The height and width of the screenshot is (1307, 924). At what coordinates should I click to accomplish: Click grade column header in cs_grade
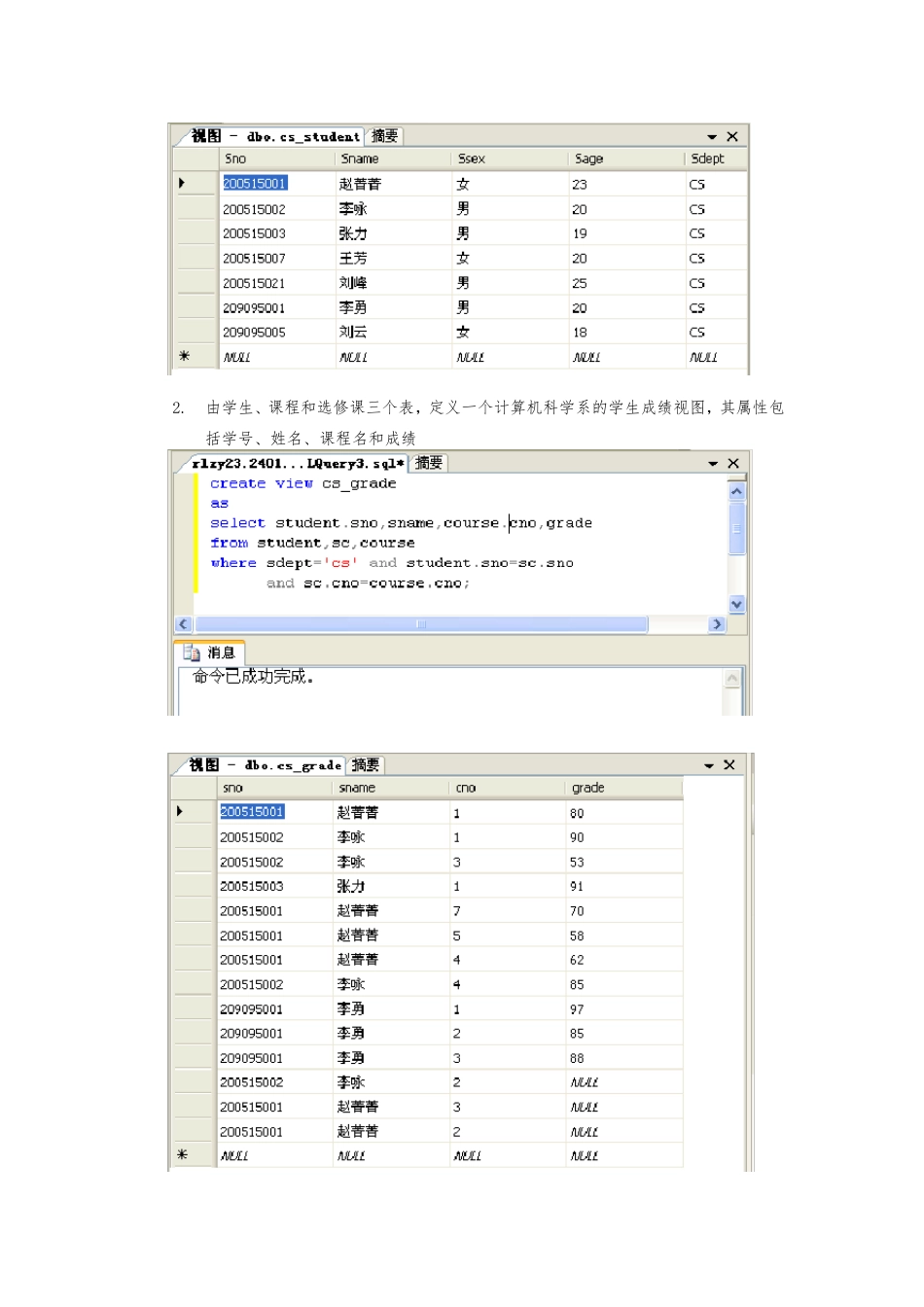click(623, 788)
